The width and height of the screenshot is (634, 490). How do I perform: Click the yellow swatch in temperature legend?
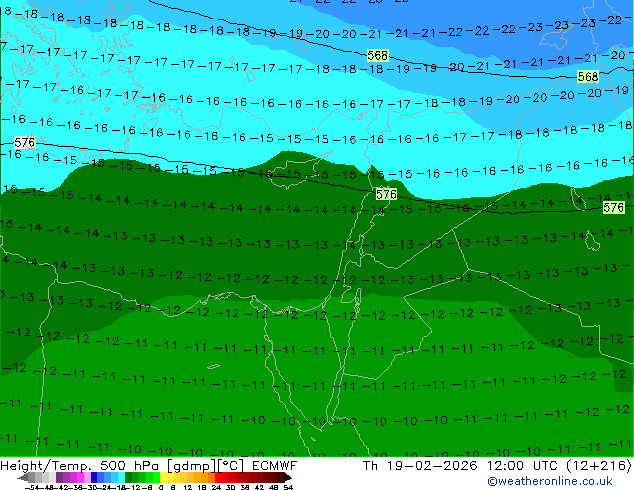pos(164,477)
